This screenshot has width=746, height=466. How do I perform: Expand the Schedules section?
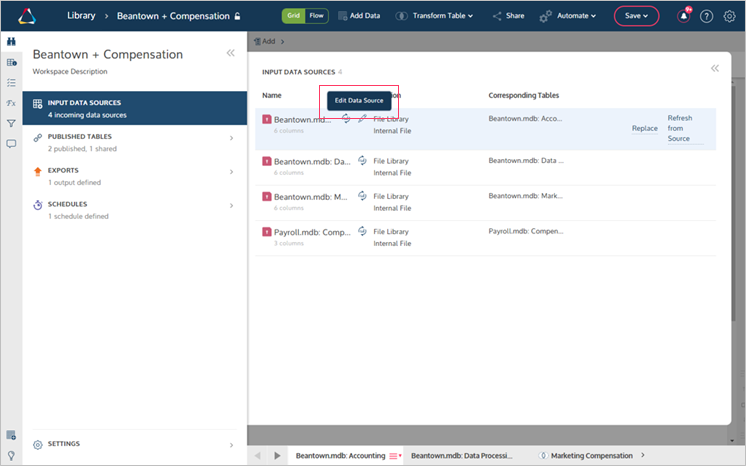tap(231, 206)
